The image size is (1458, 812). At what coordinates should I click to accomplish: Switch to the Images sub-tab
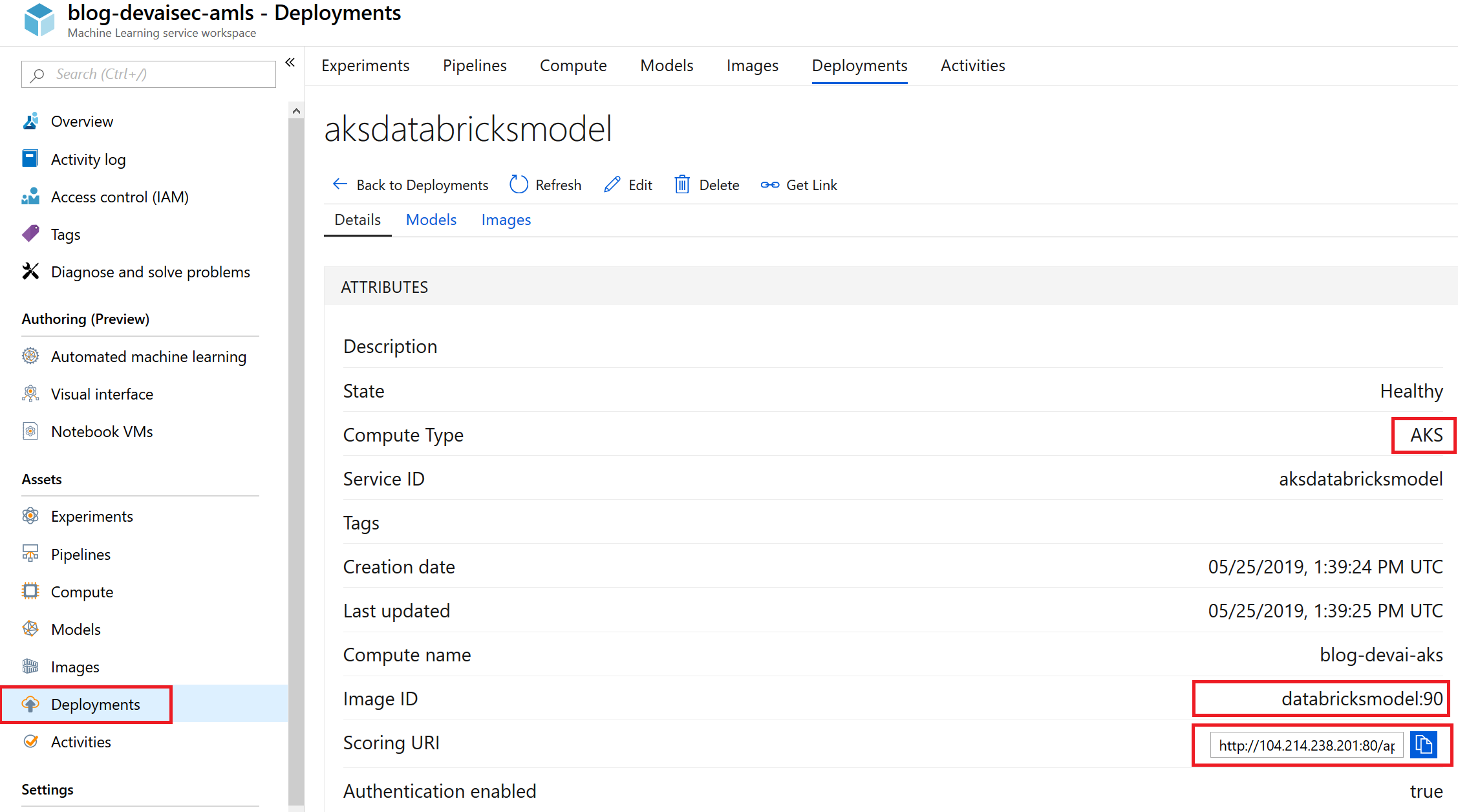506,220
